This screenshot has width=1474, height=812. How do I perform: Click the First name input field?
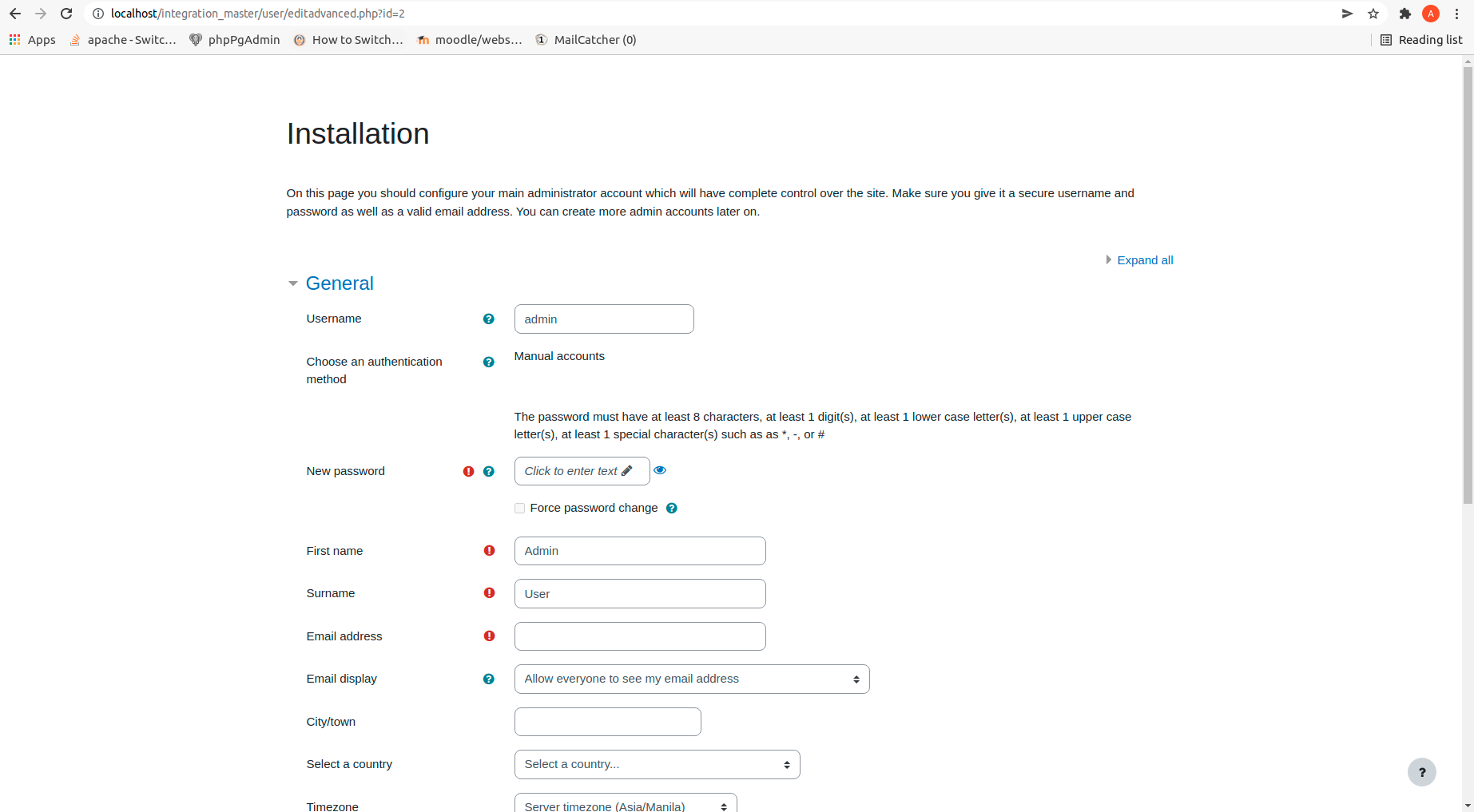point(640,551)
